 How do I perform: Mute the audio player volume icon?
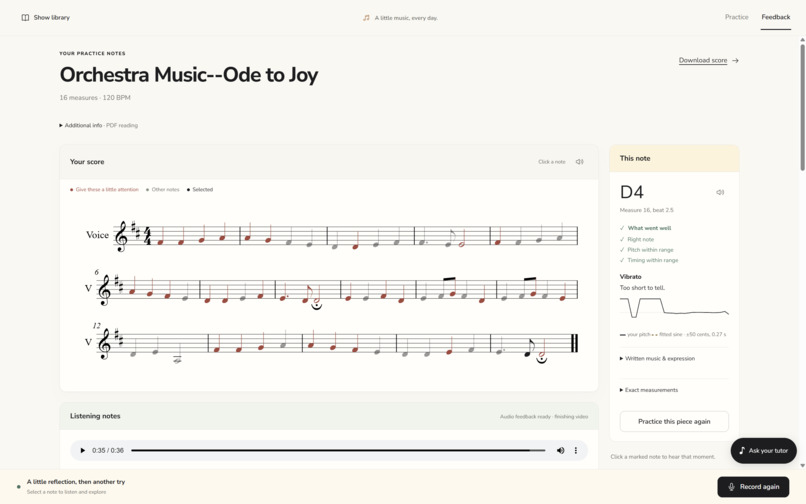pos(560,451)
